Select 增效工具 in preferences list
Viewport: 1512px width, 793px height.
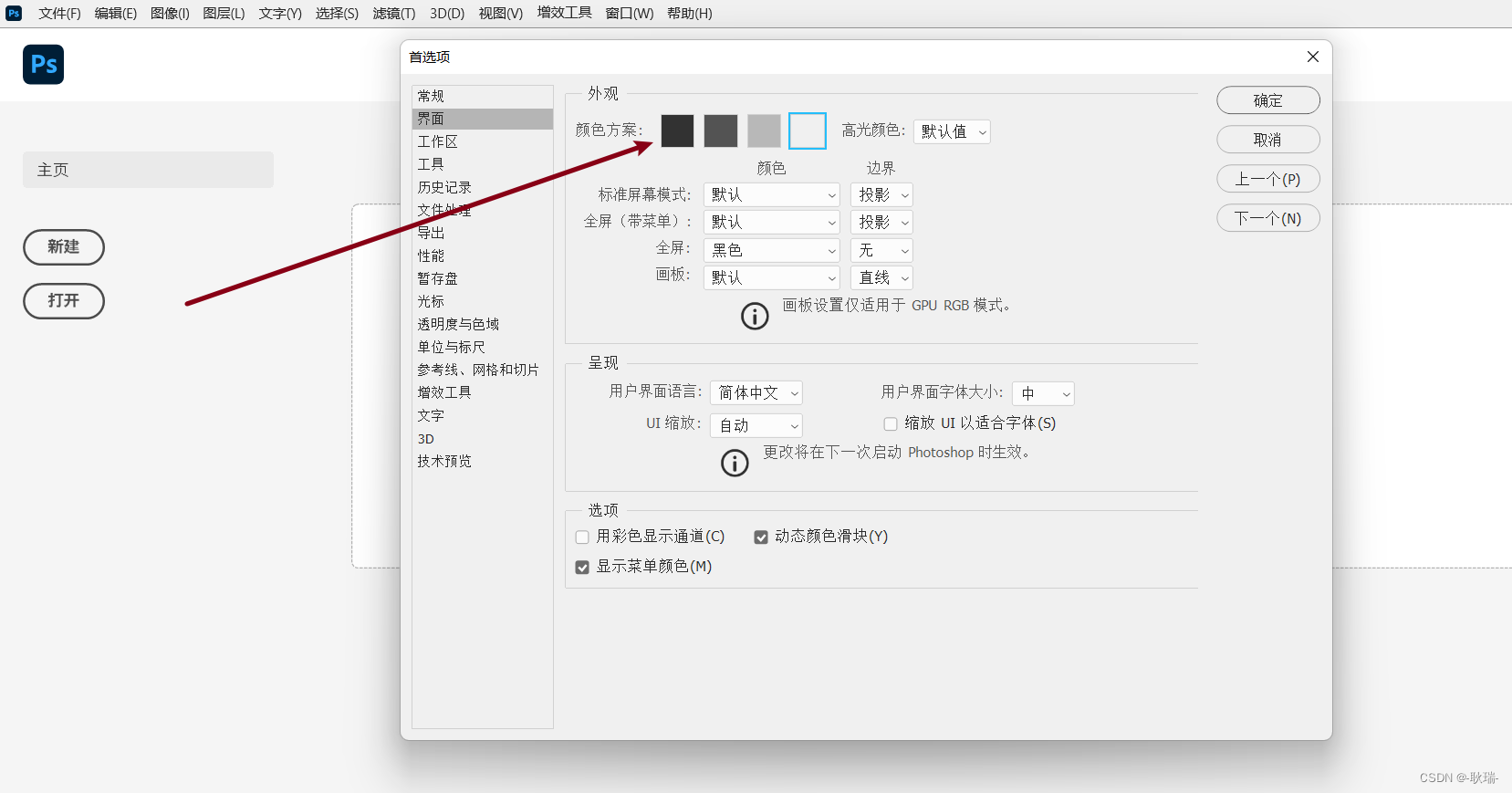click(483, 392)
